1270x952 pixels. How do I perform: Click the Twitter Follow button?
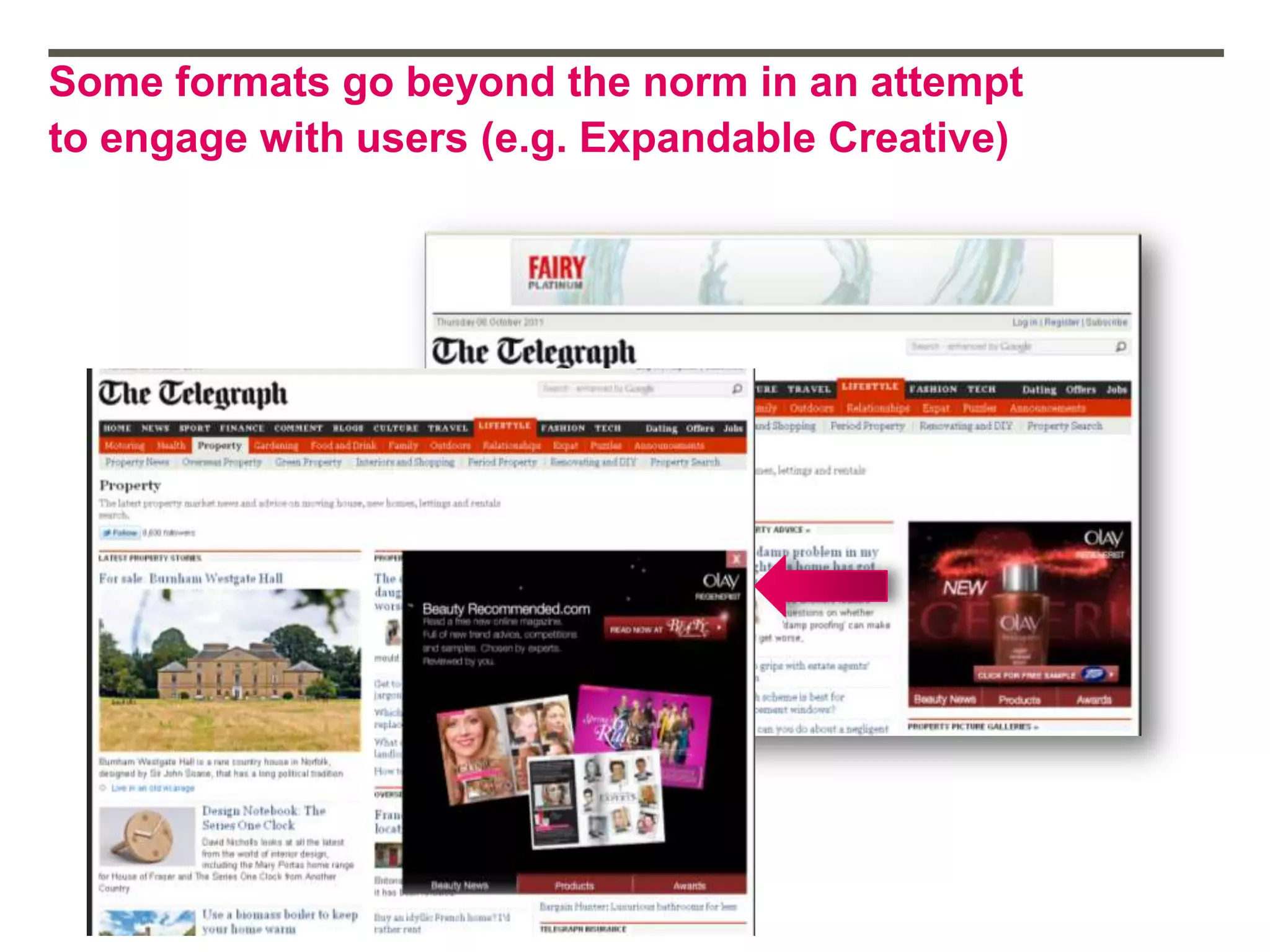pyautogui.click(x=120, y=532)
